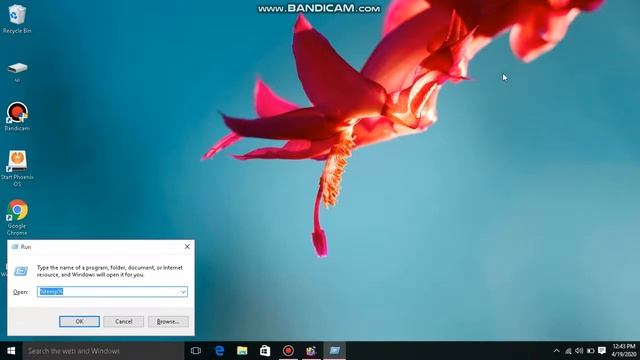Open the Store from the taskbar
Screen dimensions: 640x360
click(265, 351)
